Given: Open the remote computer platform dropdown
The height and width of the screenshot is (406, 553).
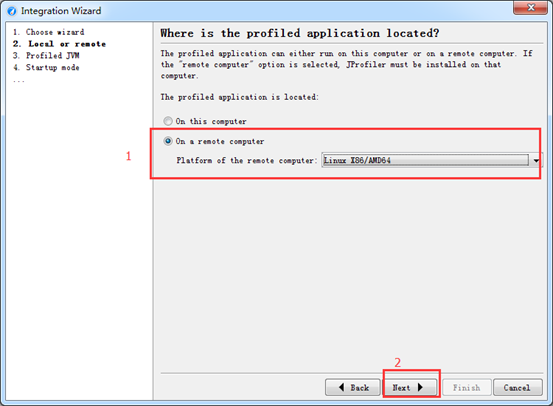Looking at the screenshot, I should pos(536,160).
